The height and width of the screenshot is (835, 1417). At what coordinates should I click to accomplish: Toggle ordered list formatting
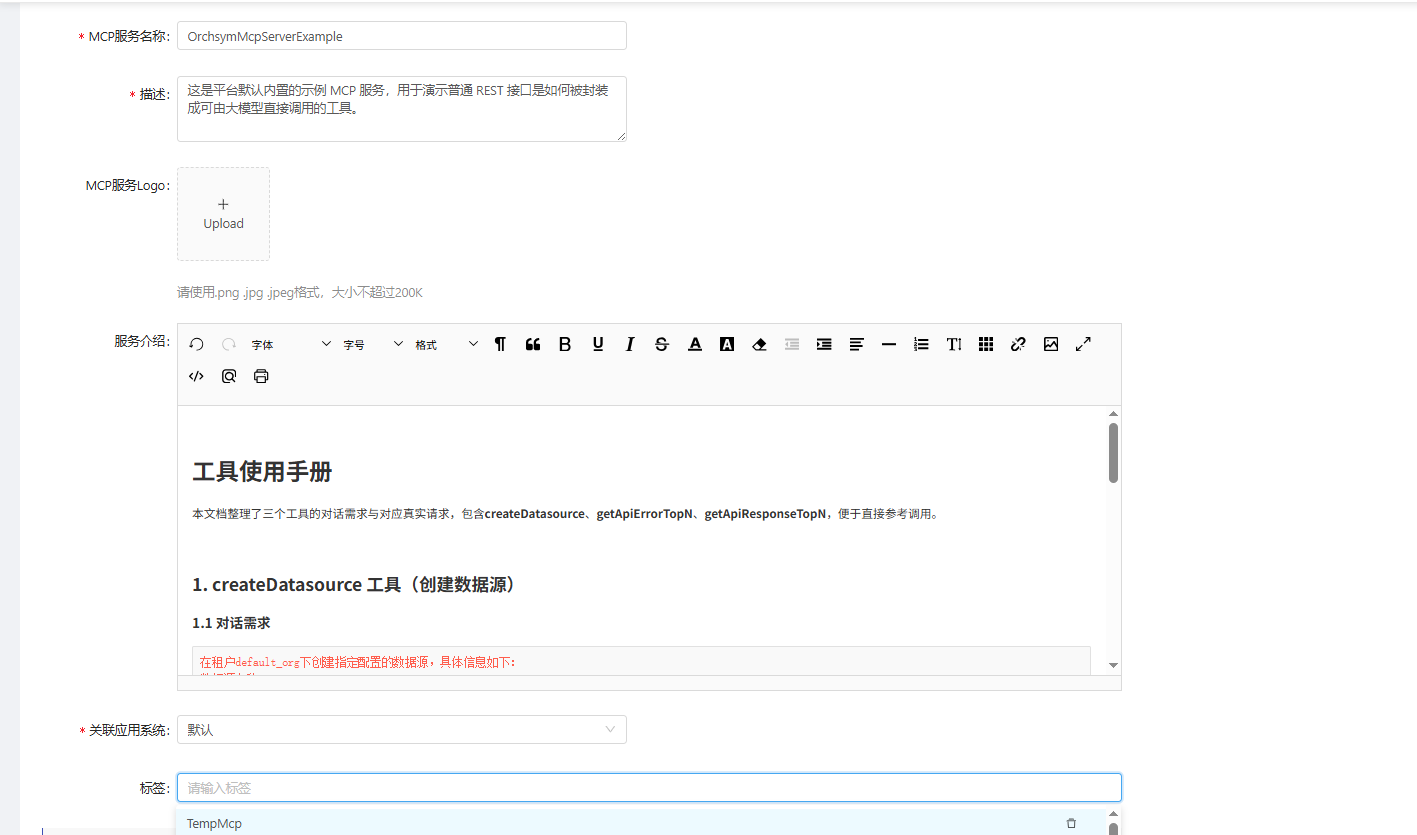tap(920, 343)
